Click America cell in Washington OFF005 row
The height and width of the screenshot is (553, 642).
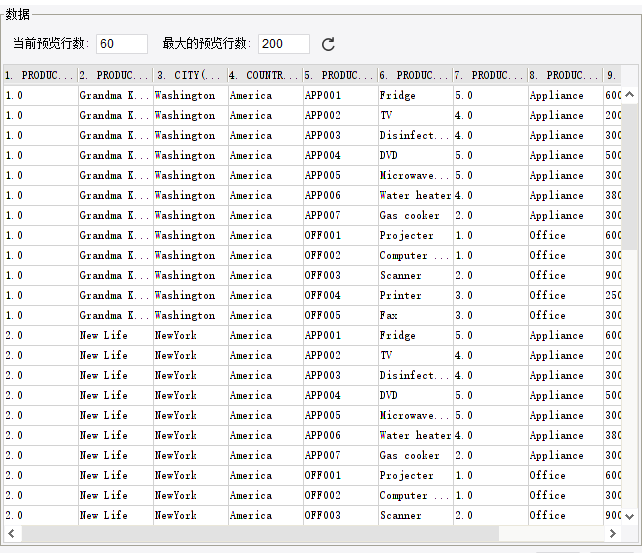265,316
